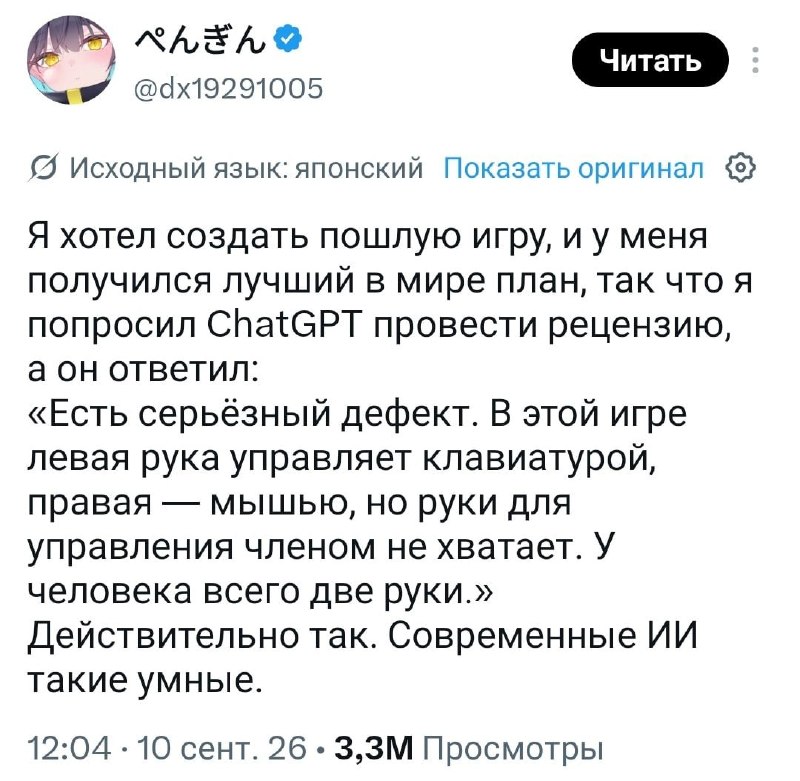800x781 pixels.
Task: Open the ぺんぎん display name
Action: pos(201,38)
